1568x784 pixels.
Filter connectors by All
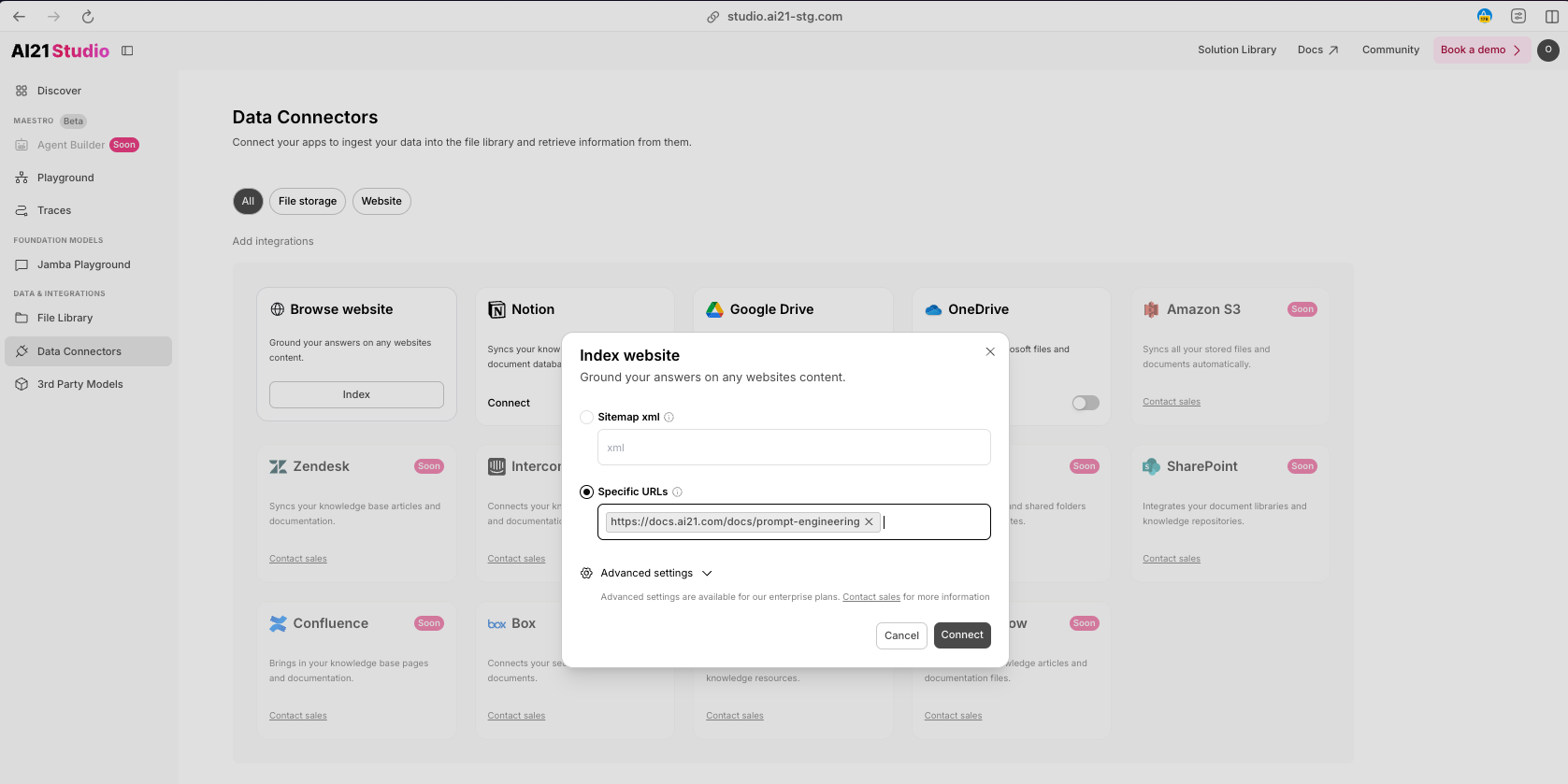pyautogui.click(x=248, y=201)
